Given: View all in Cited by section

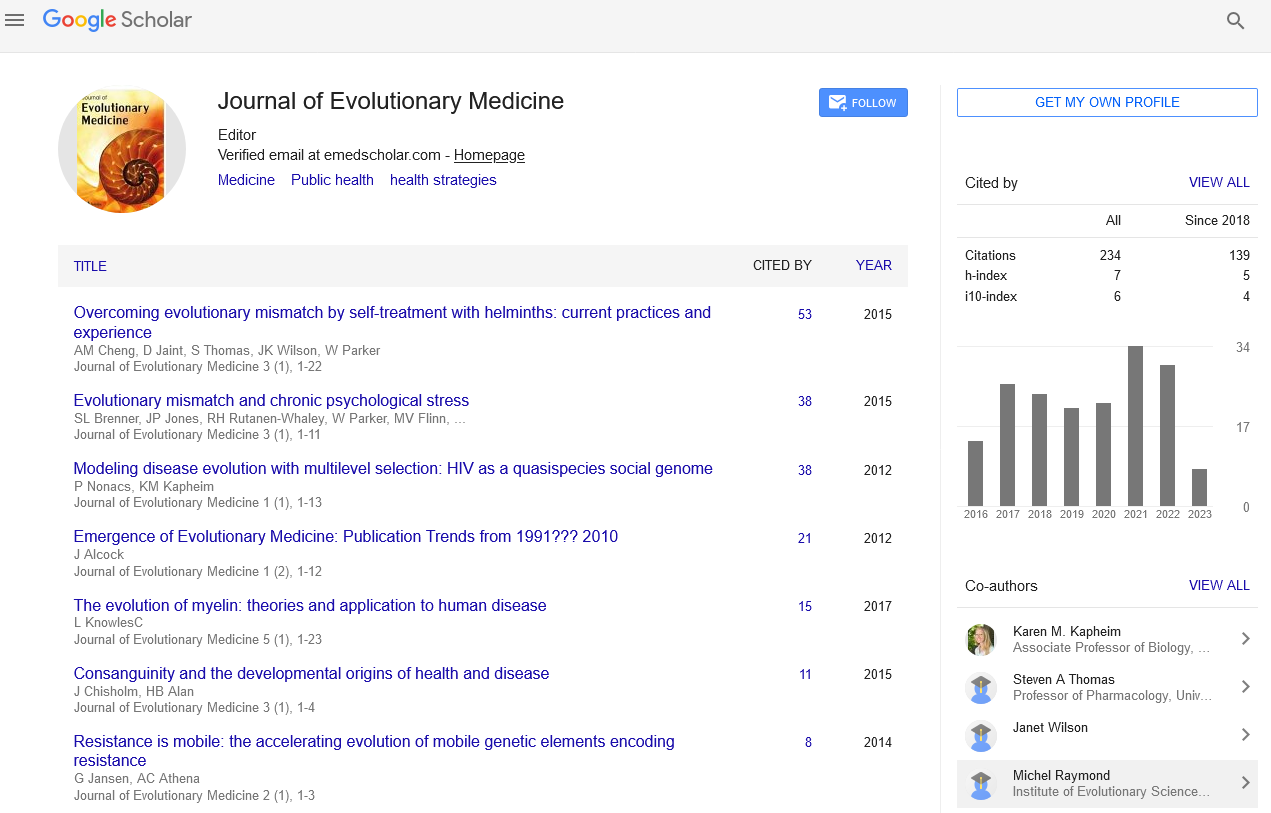Looking at the screenshot, I should point(1218,183).
